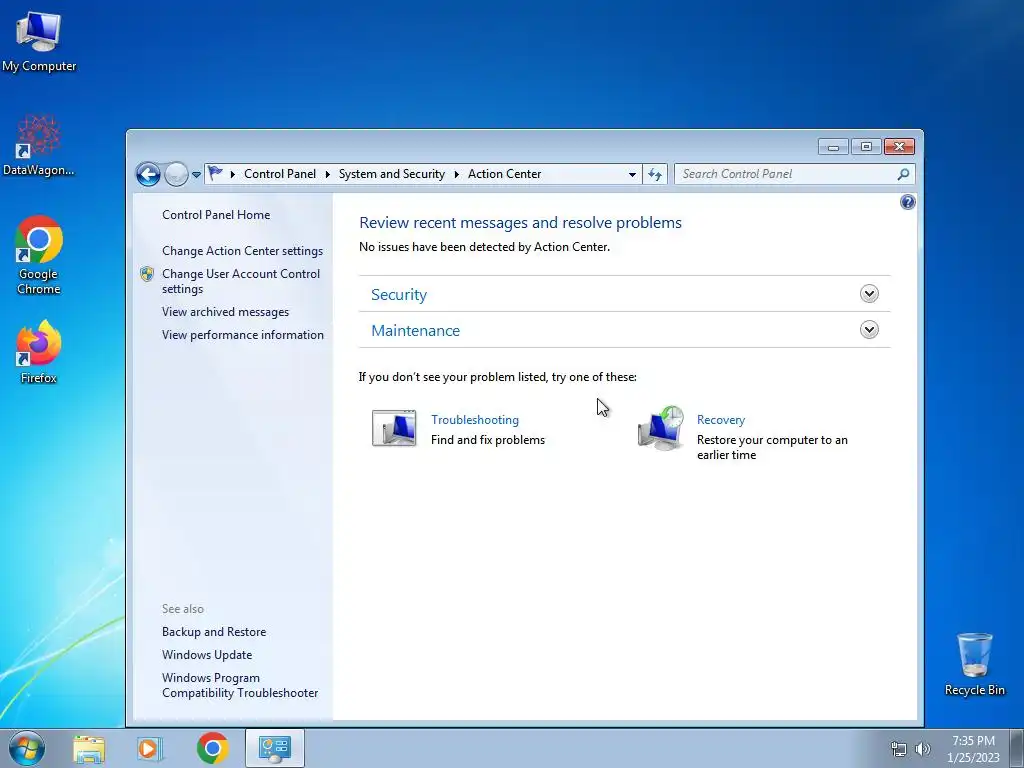Click the network tray icon
The height and width of the screenshot is (768, 1024).
(x=899, y=749)
